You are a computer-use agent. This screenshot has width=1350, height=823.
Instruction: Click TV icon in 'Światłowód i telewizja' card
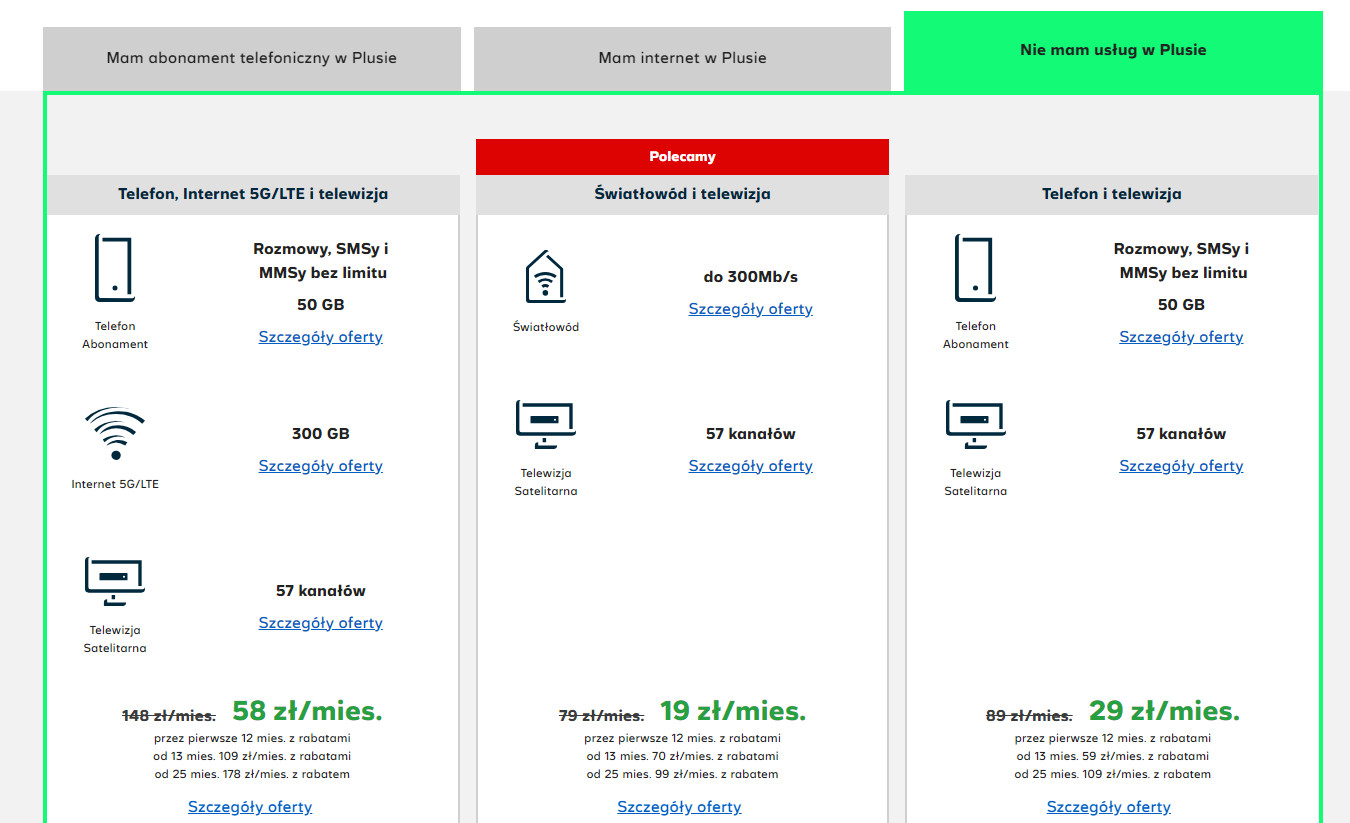[x=545, y=425]
